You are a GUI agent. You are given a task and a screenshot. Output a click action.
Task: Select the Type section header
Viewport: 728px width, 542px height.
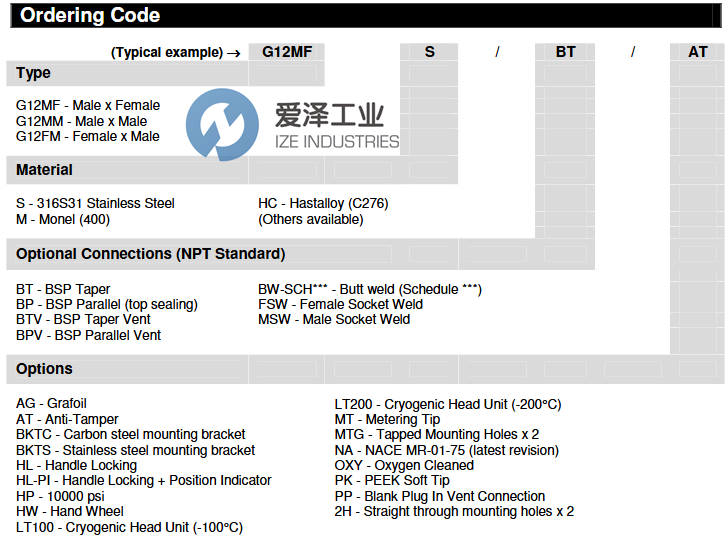pyautogui.click(x=34, y=74)
